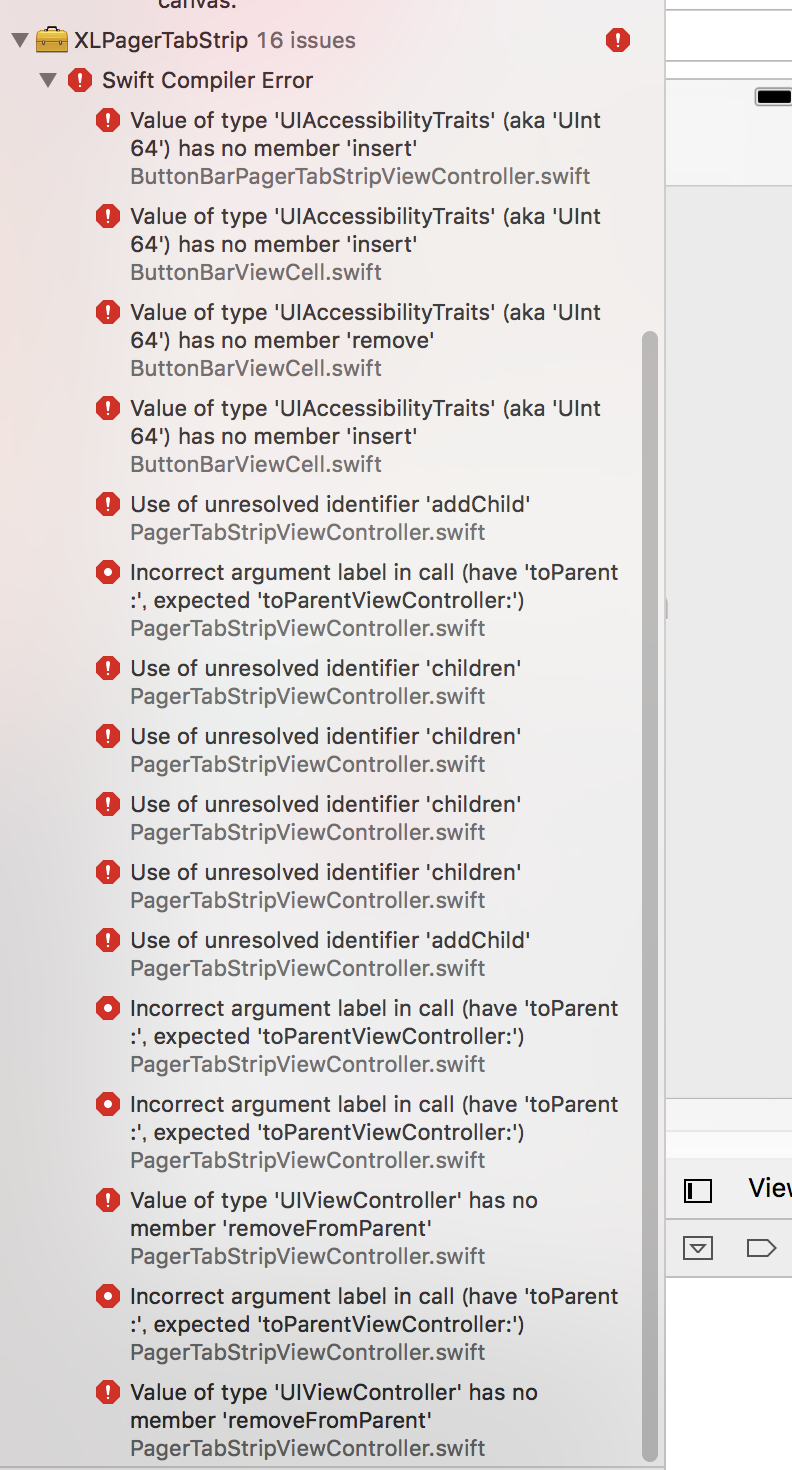This screenshot has height=1470, width=792.
Task: Select the 'insert' error in ButtonBarPagerTabStripViewController.swift
Action: (365, 135)
